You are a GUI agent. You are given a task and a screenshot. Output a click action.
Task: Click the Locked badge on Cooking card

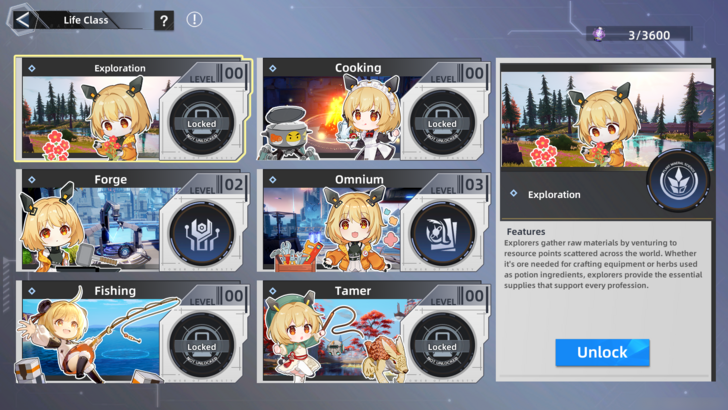(442, 123)
